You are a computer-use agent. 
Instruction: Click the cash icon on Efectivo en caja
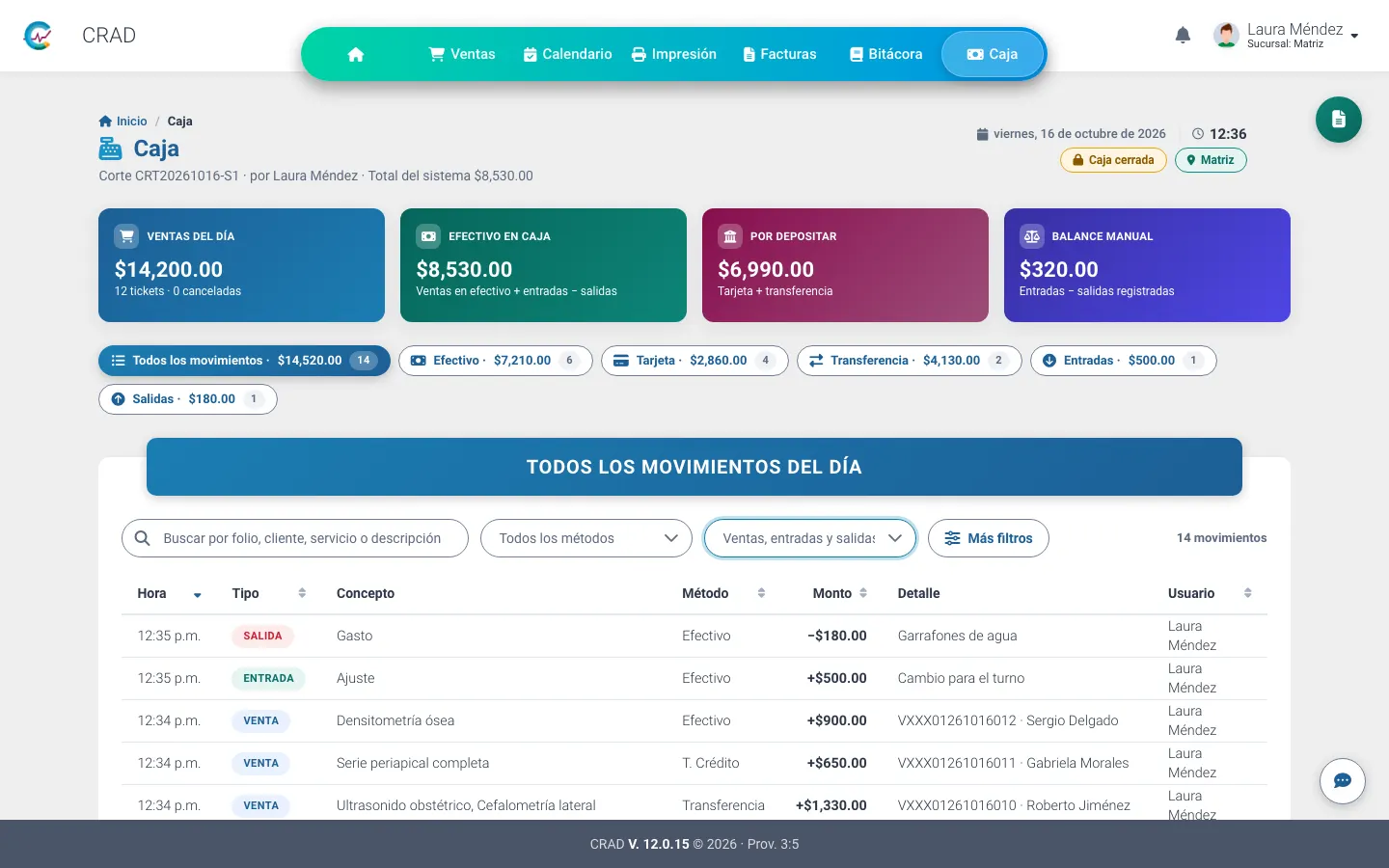(x=428, y=236)
